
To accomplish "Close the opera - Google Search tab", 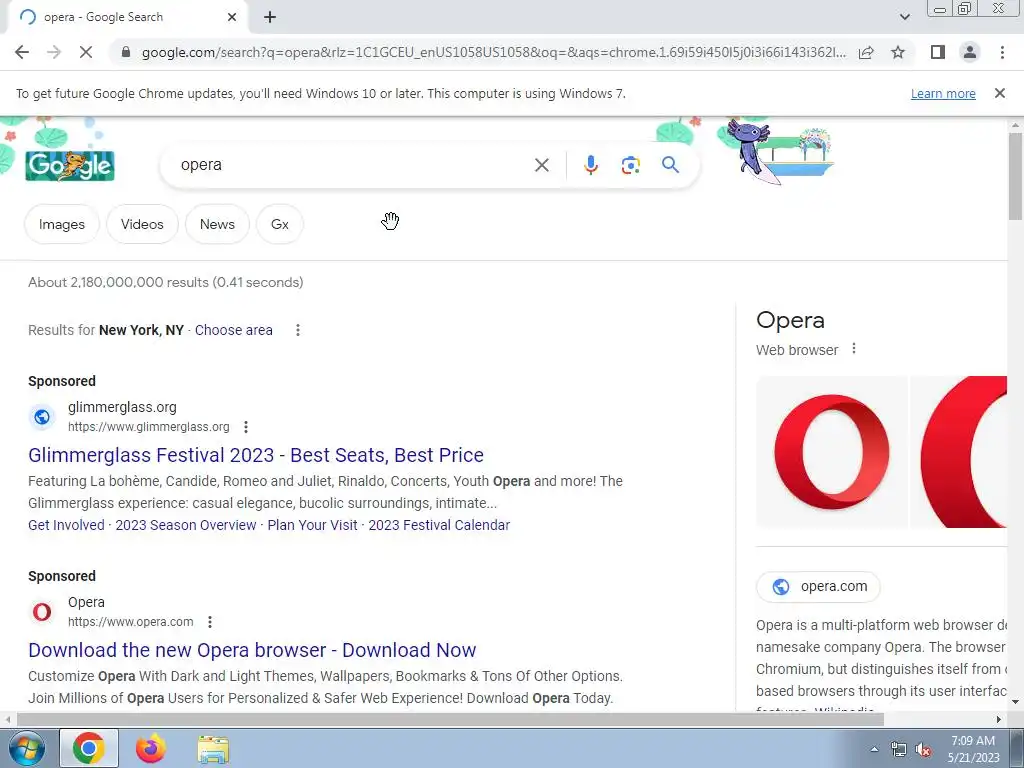I will (x=232, y=17).
